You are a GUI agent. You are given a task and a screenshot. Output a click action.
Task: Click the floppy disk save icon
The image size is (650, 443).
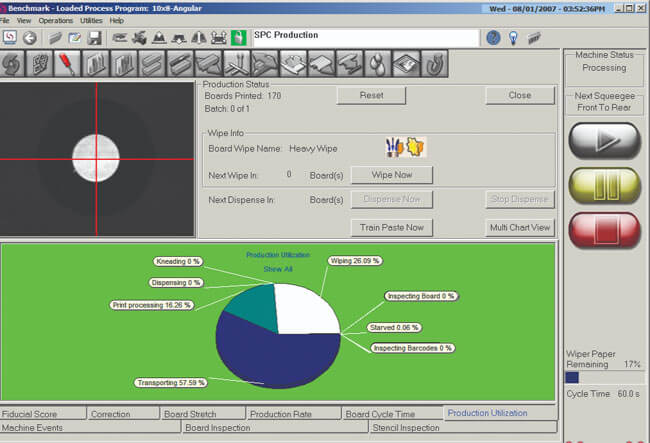point(94,38)
